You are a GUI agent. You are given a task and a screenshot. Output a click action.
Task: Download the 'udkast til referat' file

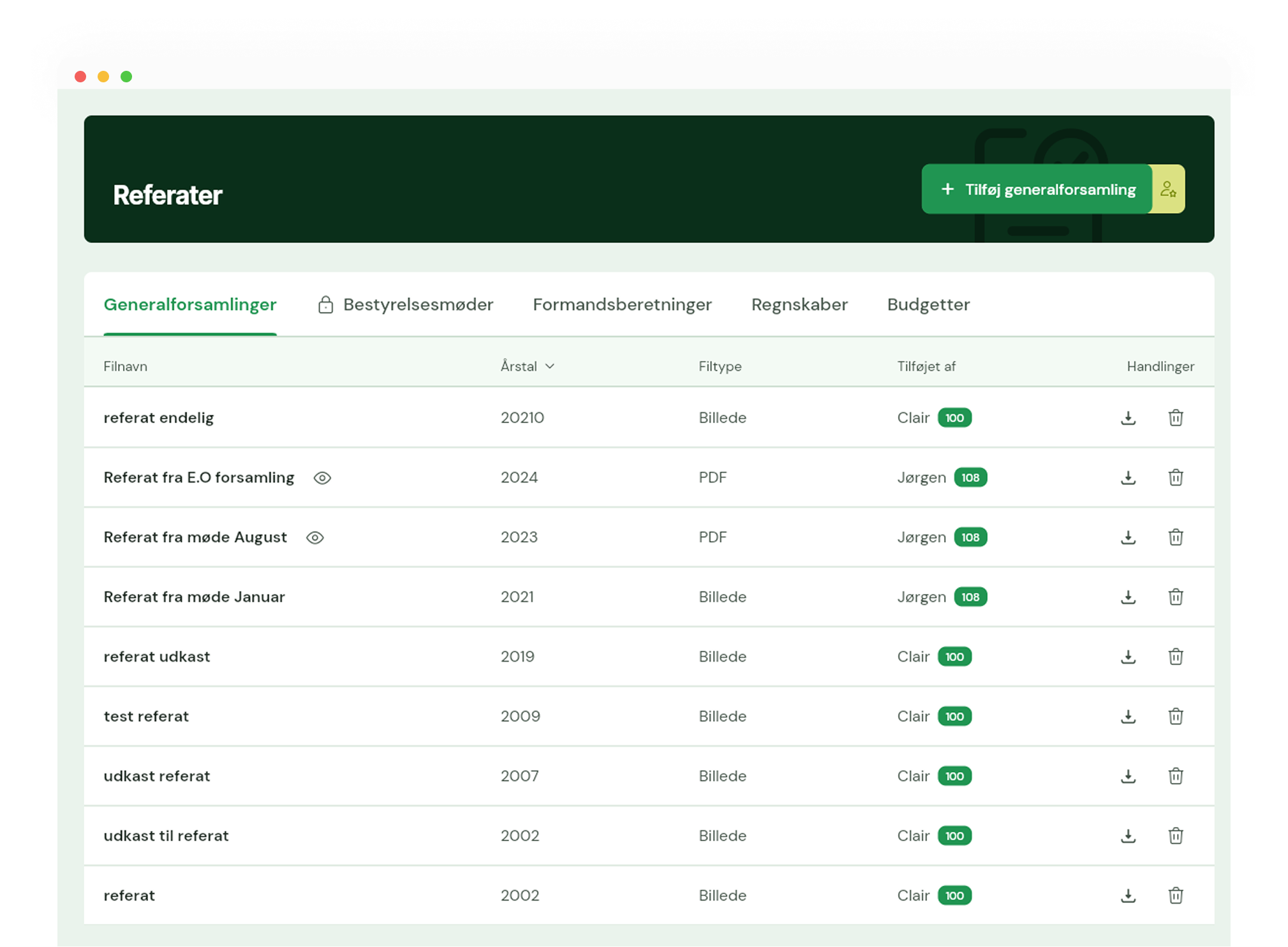pos(1128,836)
